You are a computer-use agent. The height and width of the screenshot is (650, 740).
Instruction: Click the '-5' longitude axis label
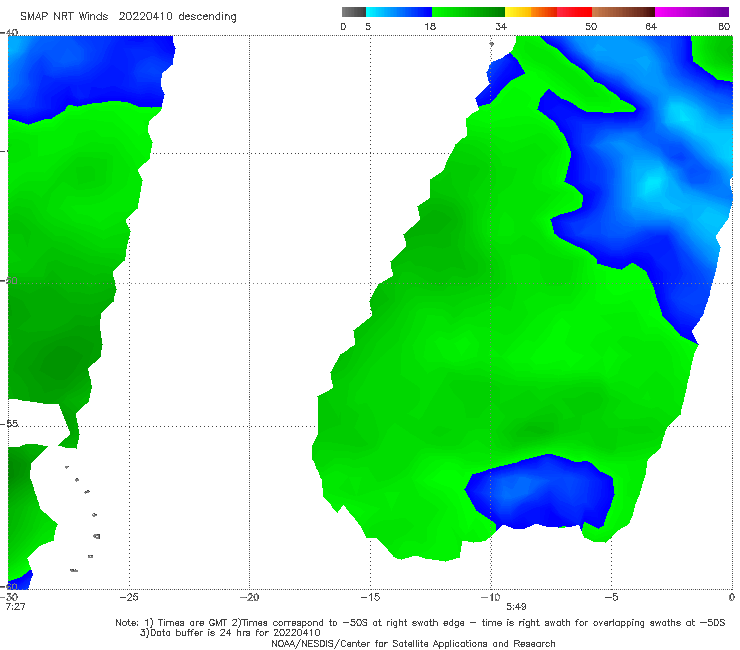[611, 597]
